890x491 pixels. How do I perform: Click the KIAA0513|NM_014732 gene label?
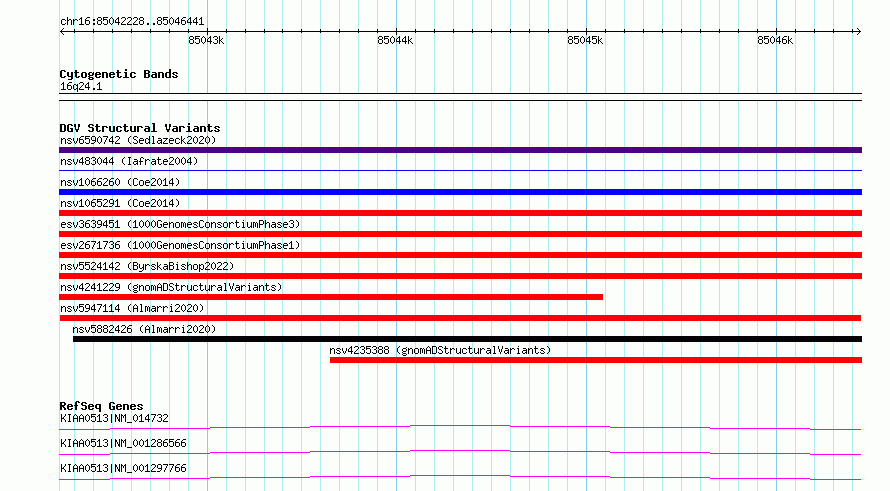(x=114, y=418)
